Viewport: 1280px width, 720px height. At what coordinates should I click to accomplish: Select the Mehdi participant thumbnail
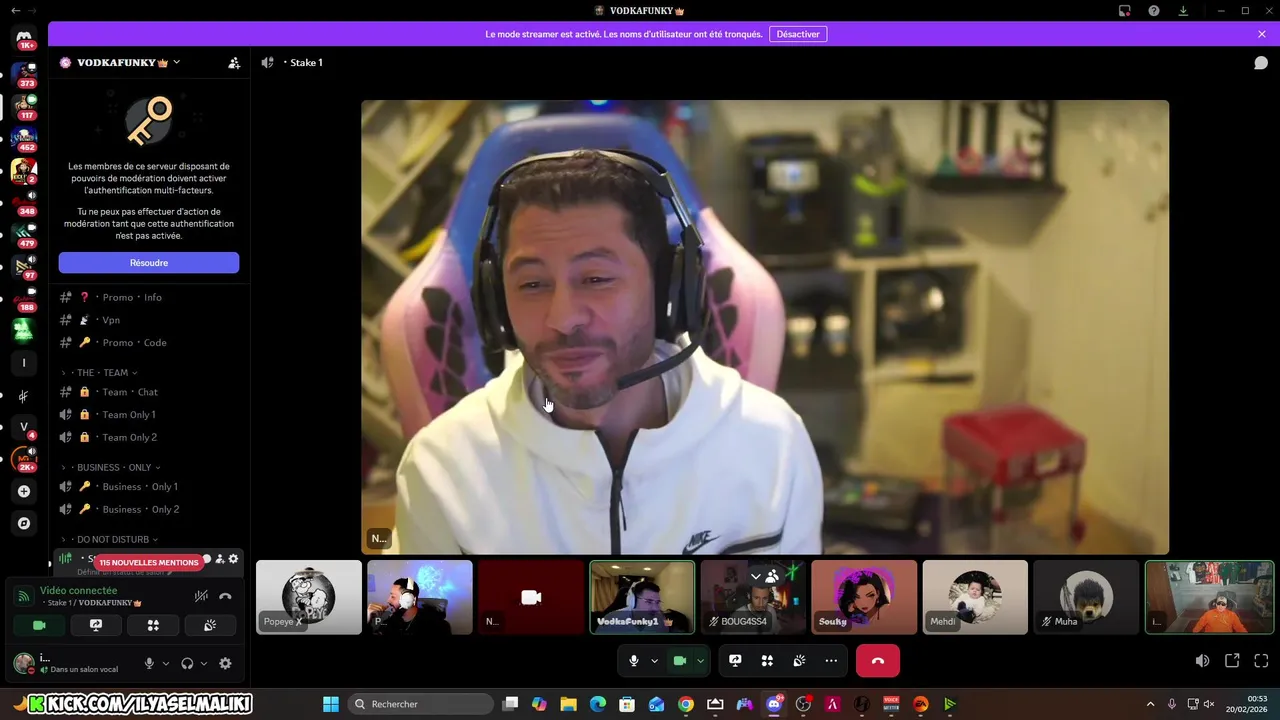coord(975,597)
